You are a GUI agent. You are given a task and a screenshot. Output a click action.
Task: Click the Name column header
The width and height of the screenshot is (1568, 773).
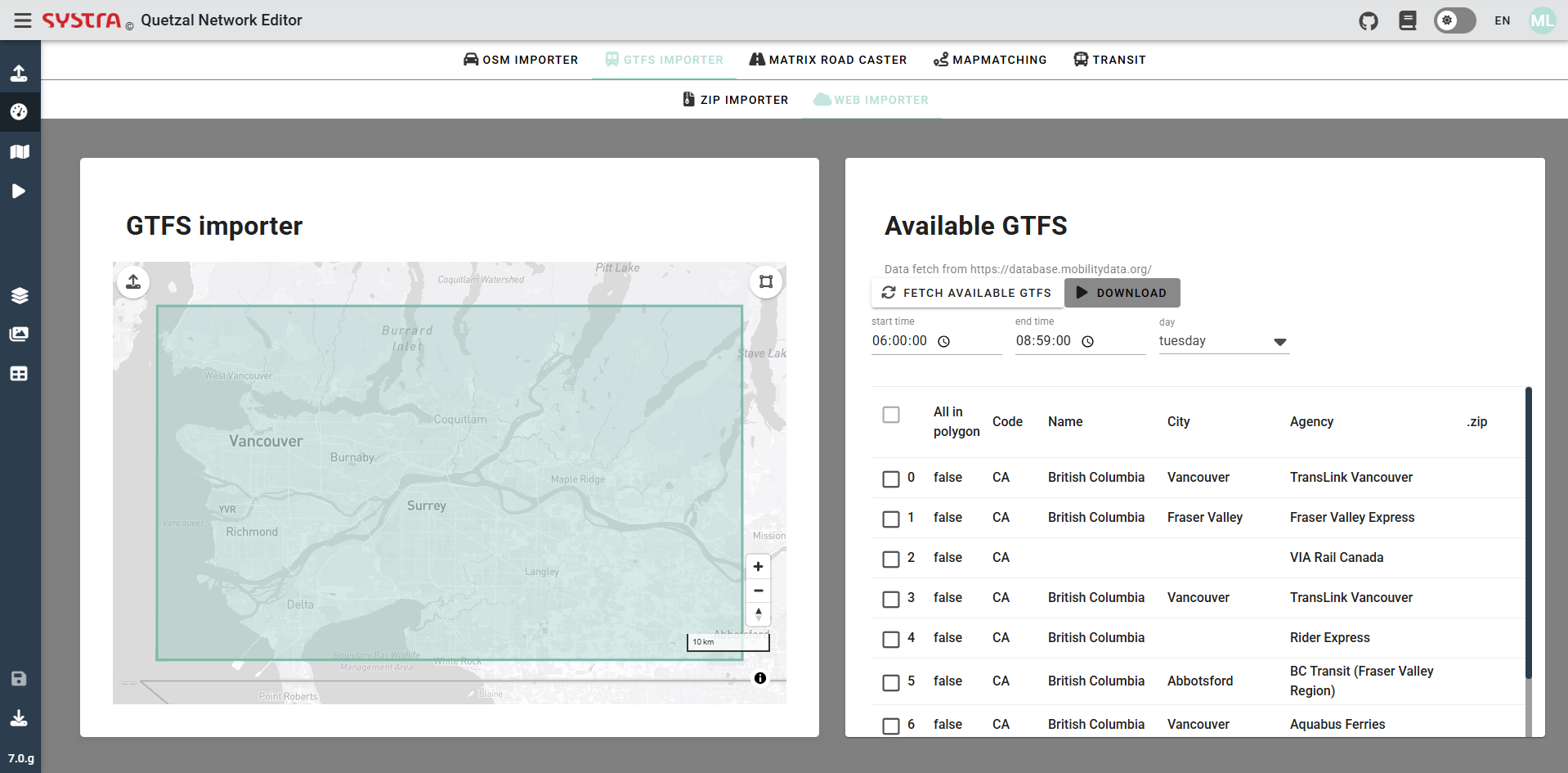point(1065,421)
